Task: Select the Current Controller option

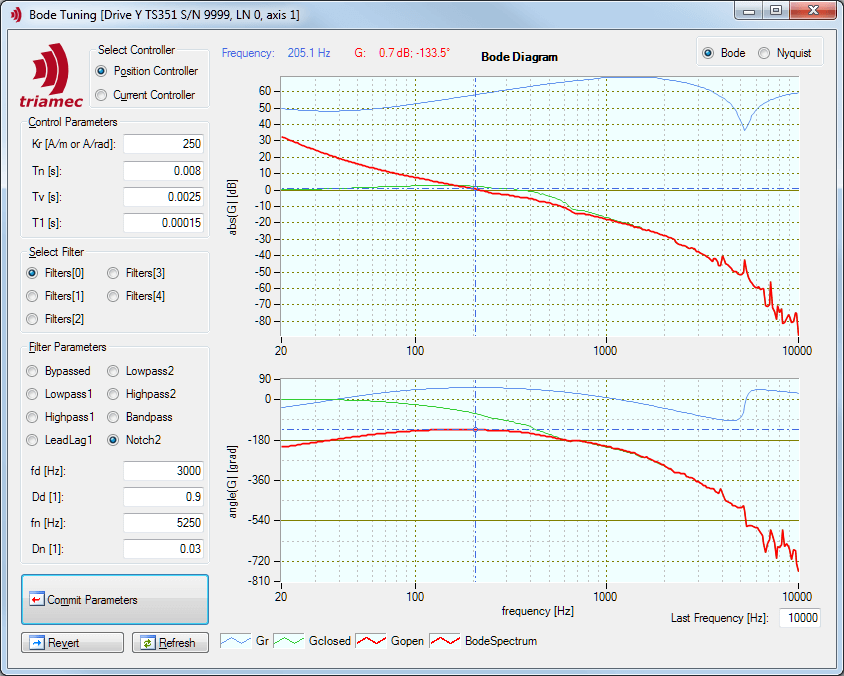Action: [x=101, y=95]
